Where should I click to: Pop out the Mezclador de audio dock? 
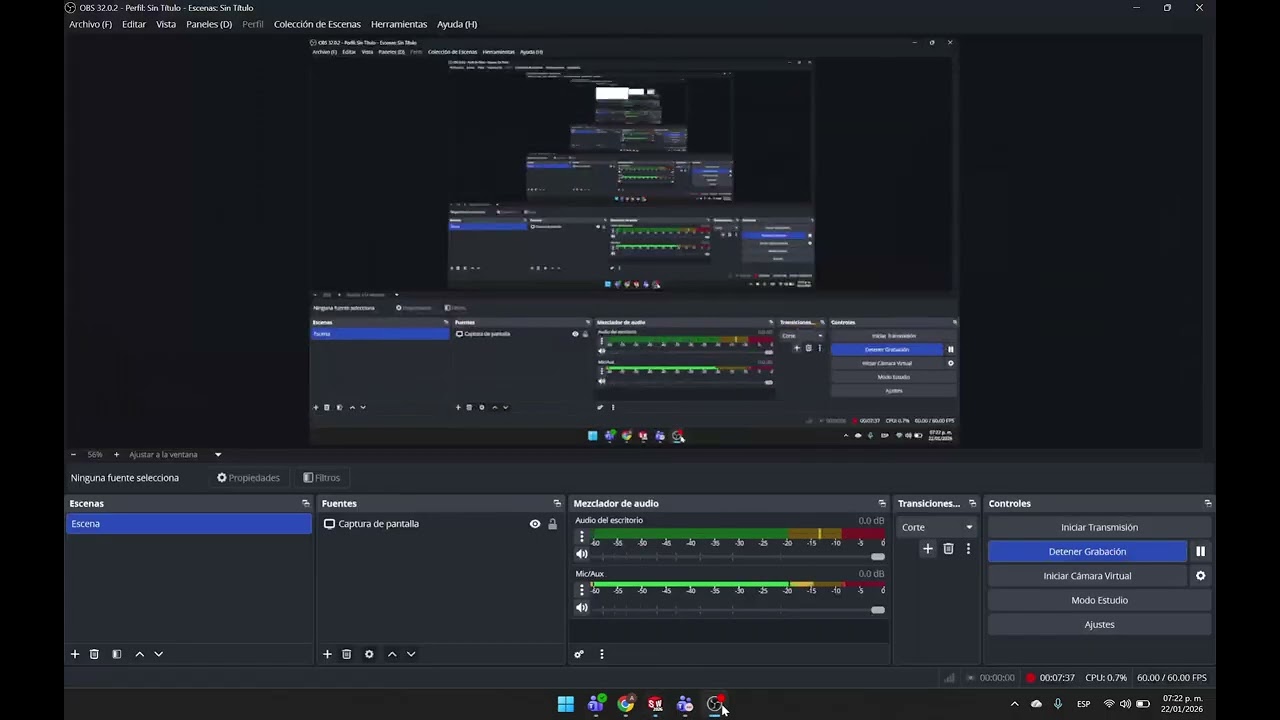pyautogui.click(x=882, y=503)
